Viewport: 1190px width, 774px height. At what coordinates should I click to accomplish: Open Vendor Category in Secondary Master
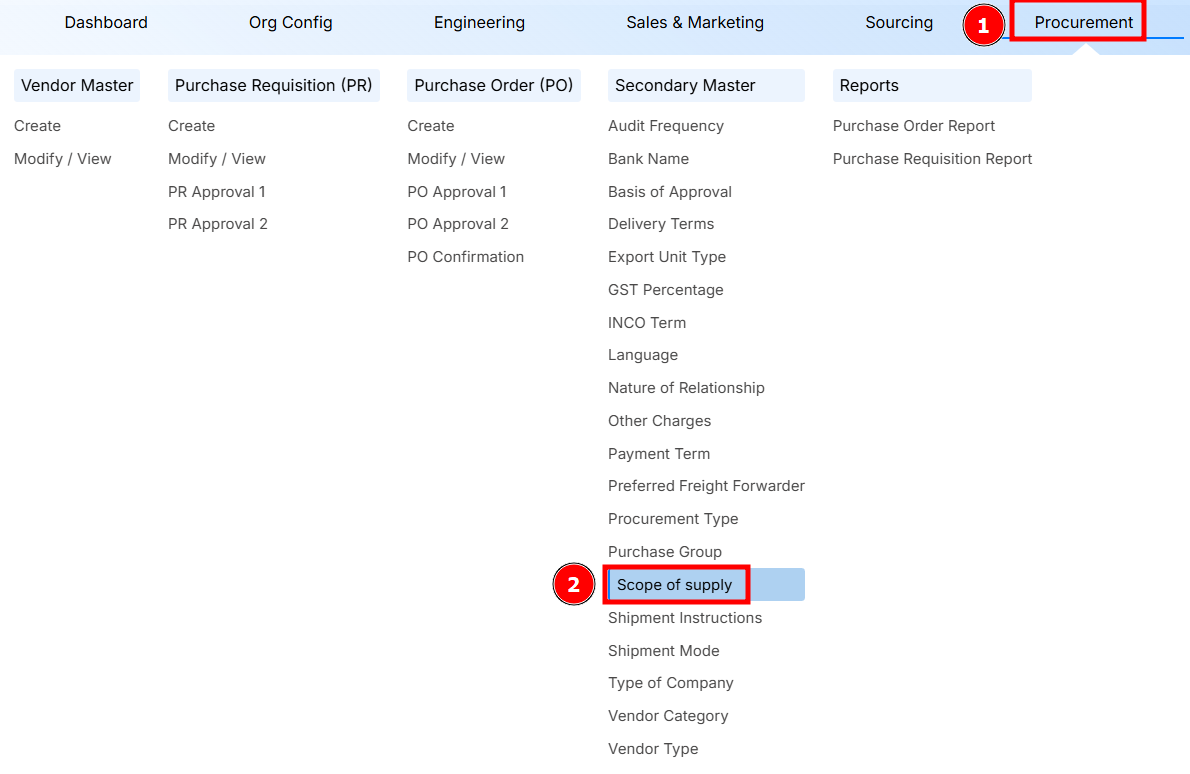667,716
